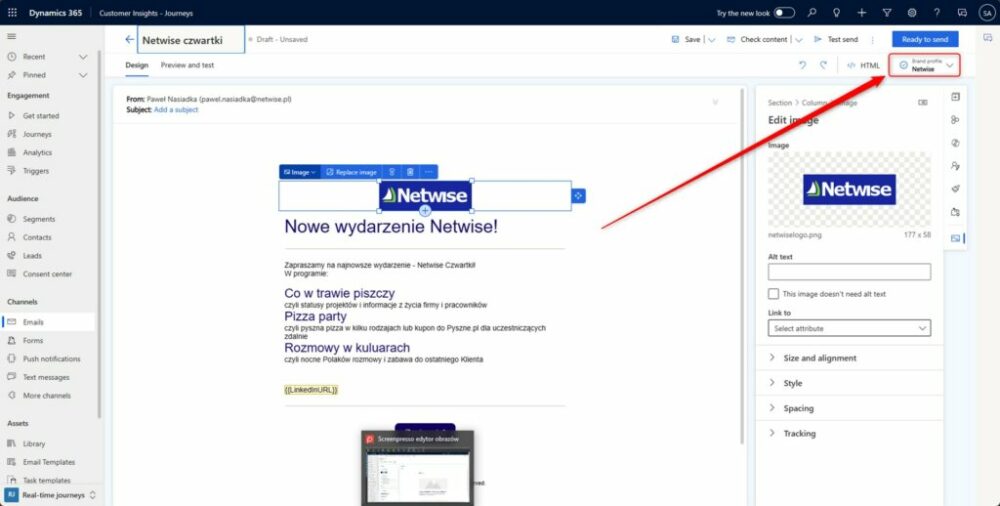Switch to the Preview and test tab
1000x506 pixels.
coord(187,65)
